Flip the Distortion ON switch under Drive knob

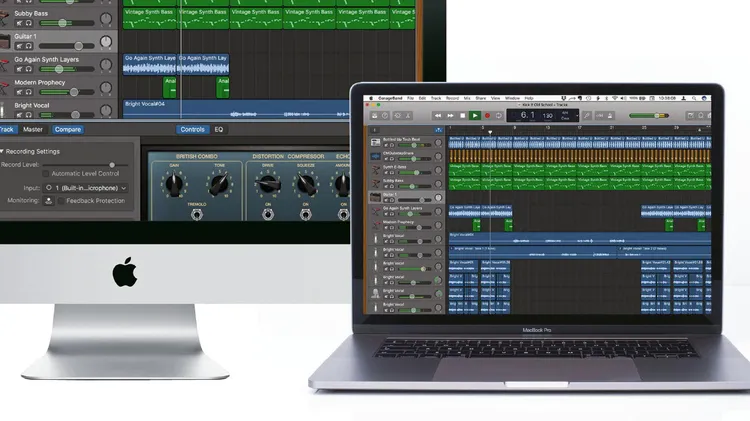(x=268, y=214)
